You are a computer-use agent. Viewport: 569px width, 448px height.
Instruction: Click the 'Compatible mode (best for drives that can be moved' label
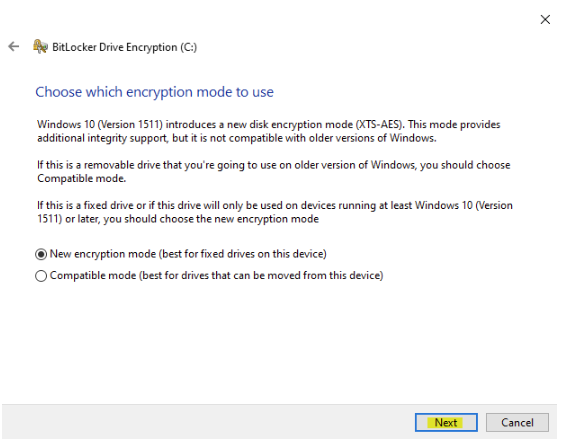tap(216, 276)
